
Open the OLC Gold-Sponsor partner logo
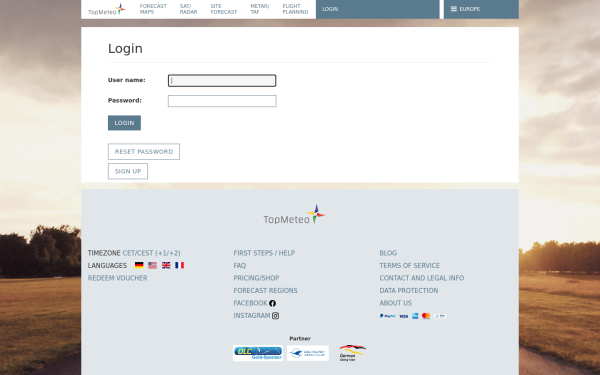click(258, 353)
